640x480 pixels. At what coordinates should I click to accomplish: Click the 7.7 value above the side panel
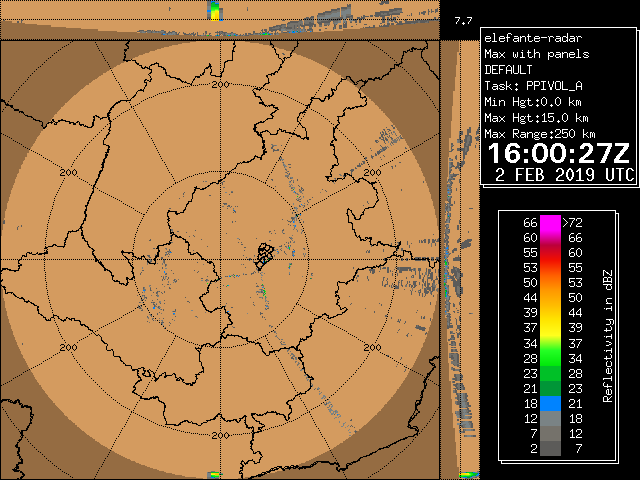click(462, 20)
